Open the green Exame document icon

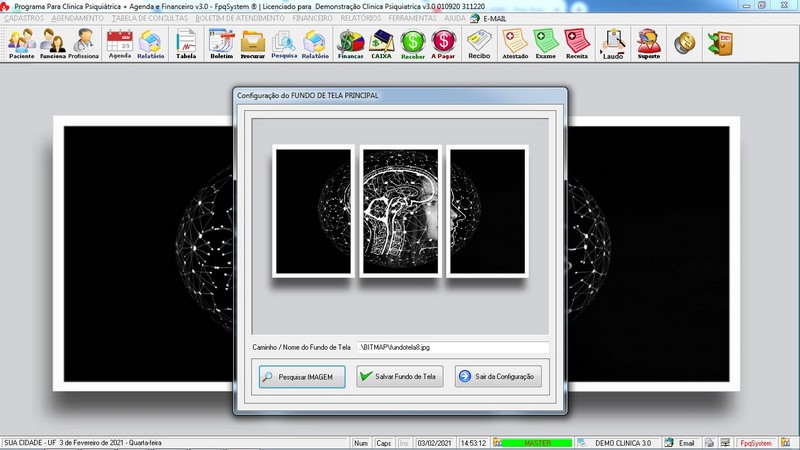click(x=546, y=44)
